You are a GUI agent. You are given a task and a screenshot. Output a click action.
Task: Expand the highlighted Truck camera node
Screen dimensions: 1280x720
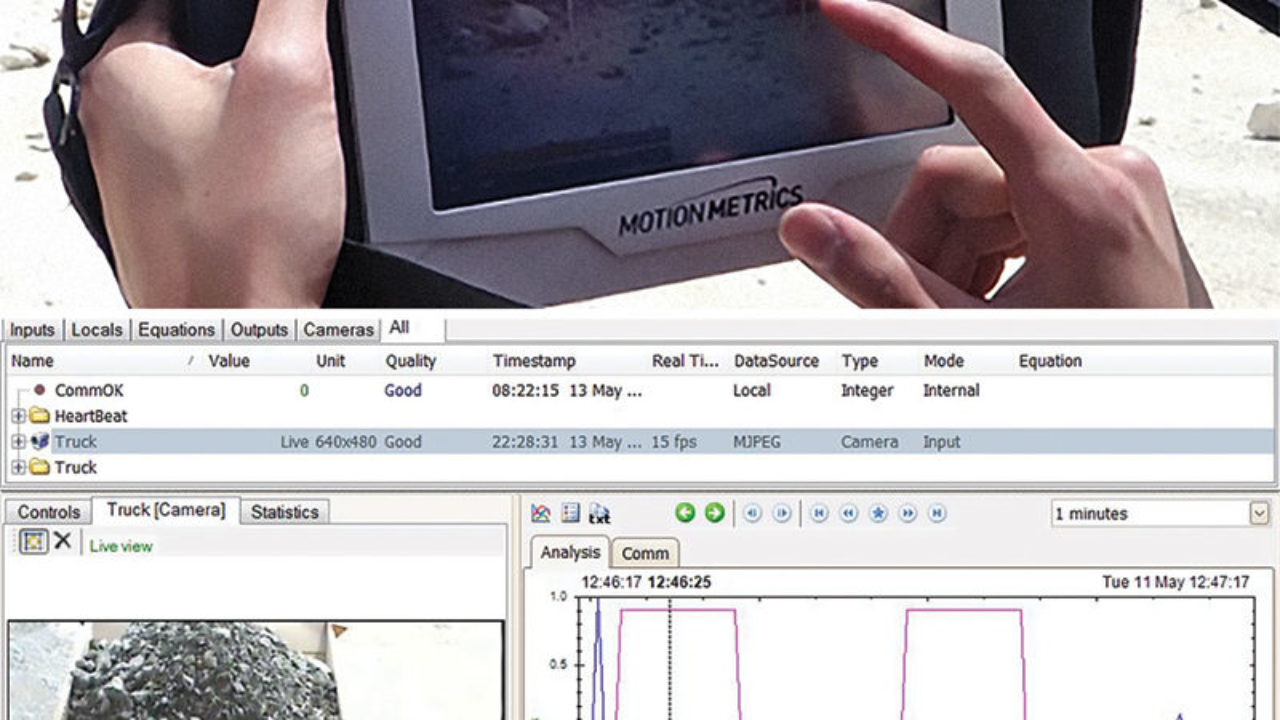pyautogui.click(x=18, y=441)
